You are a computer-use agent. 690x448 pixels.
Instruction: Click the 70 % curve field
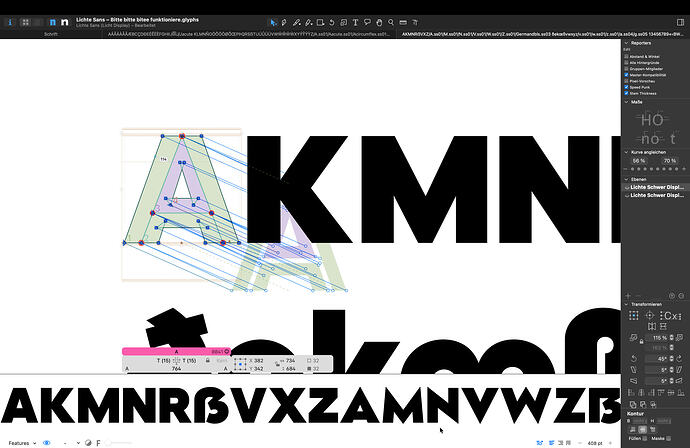pos(670,161)
